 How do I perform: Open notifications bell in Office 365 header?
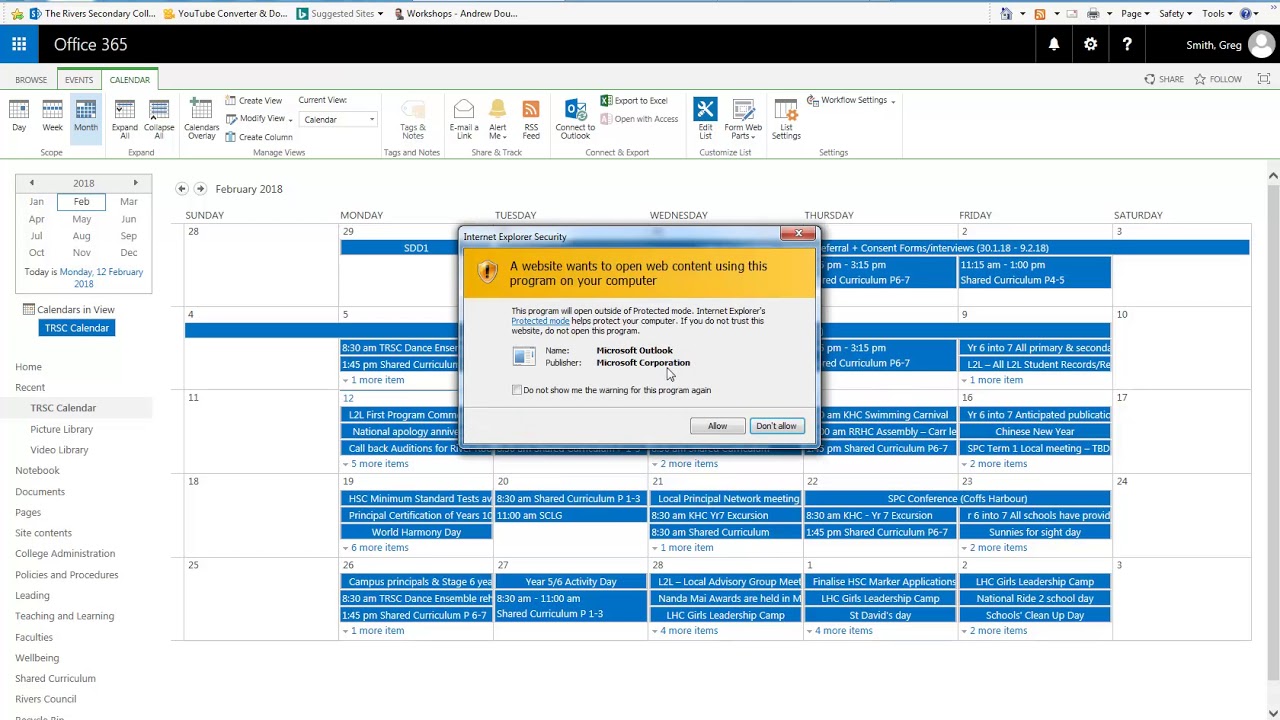click(1054, 45)
